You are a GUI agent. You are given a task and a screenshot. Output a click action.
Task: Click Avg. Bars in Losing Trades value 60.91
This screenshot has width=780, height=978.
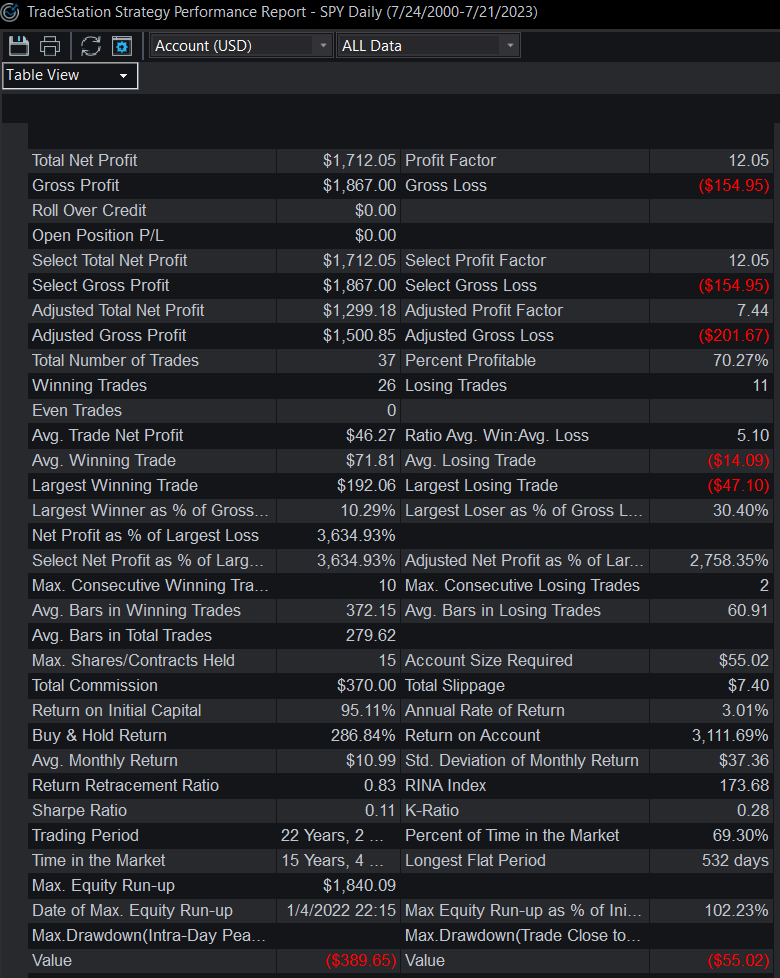[x=748, y=609]
